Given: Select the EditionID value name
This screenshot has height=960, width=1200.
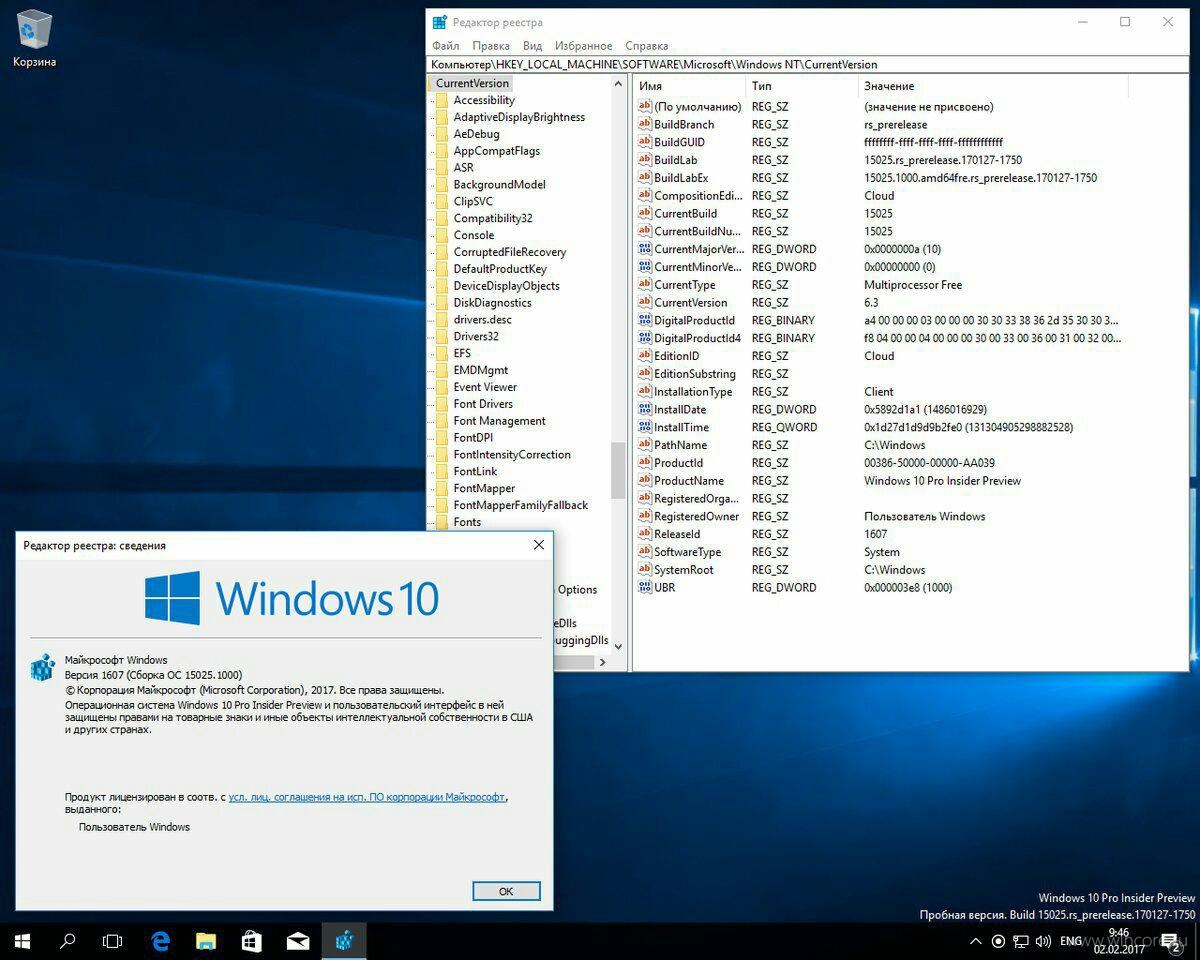Looking at the screenshot, I should 677,356.
